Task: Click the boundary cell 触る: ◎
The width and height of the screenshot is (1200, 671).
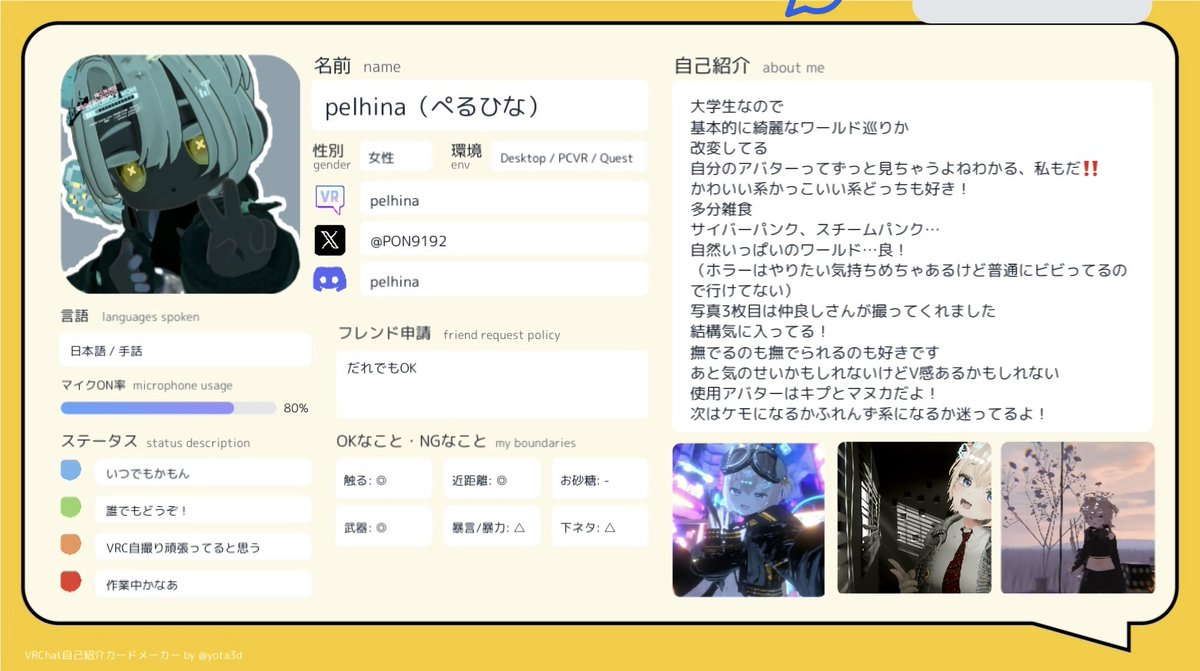Action: [x=383, y=479]
